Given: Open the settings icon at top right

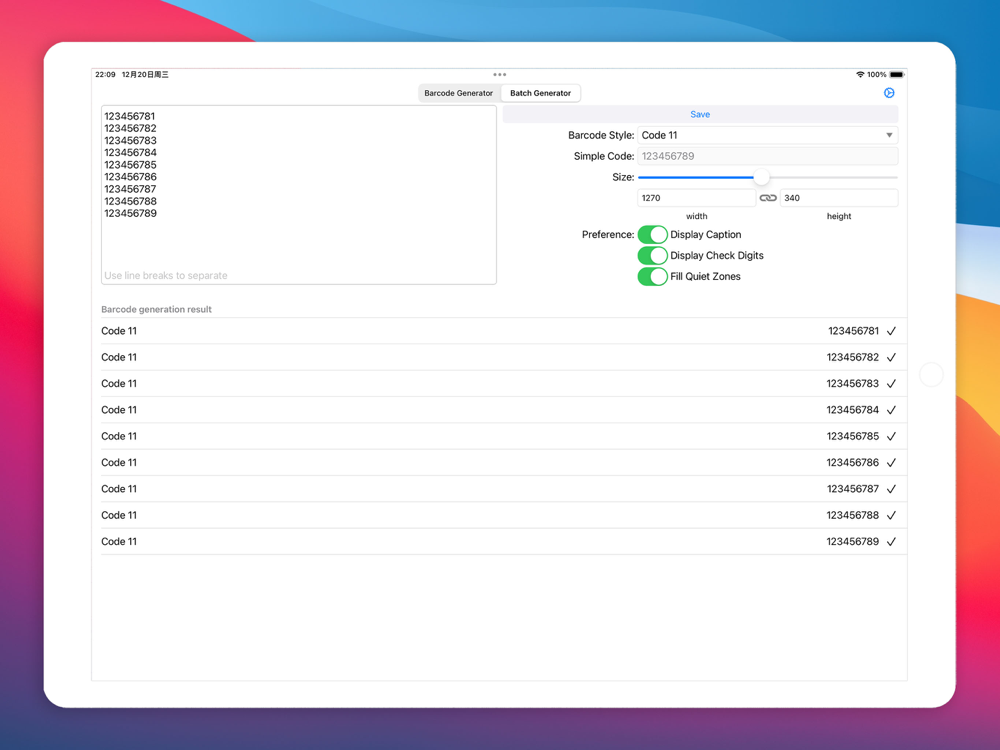Looking at the screenshot, I should pos(889,93).
